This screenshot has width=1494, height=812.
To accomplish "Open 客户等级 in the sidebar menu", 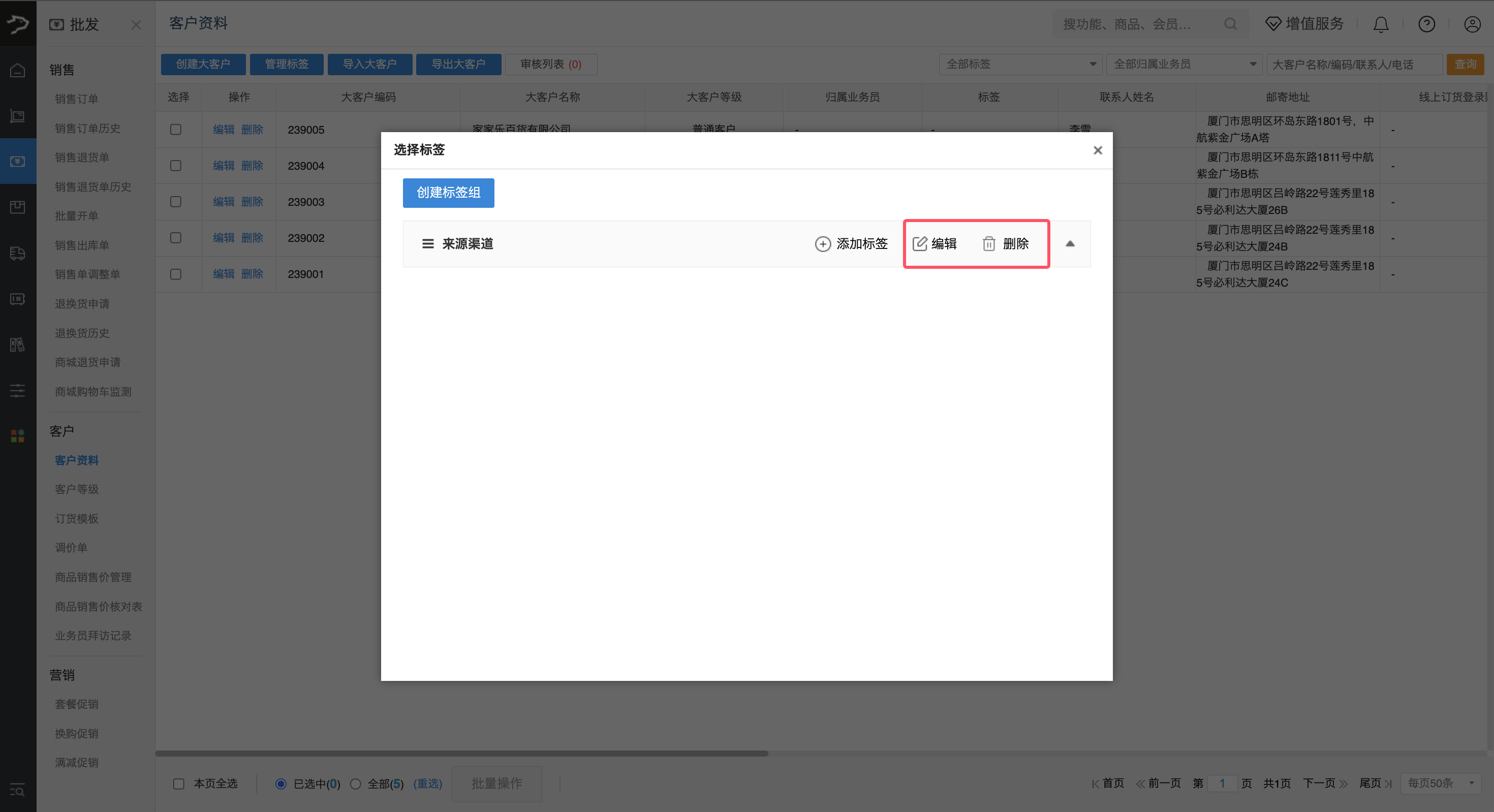I will pyautogui.click(x=77, y=489).
